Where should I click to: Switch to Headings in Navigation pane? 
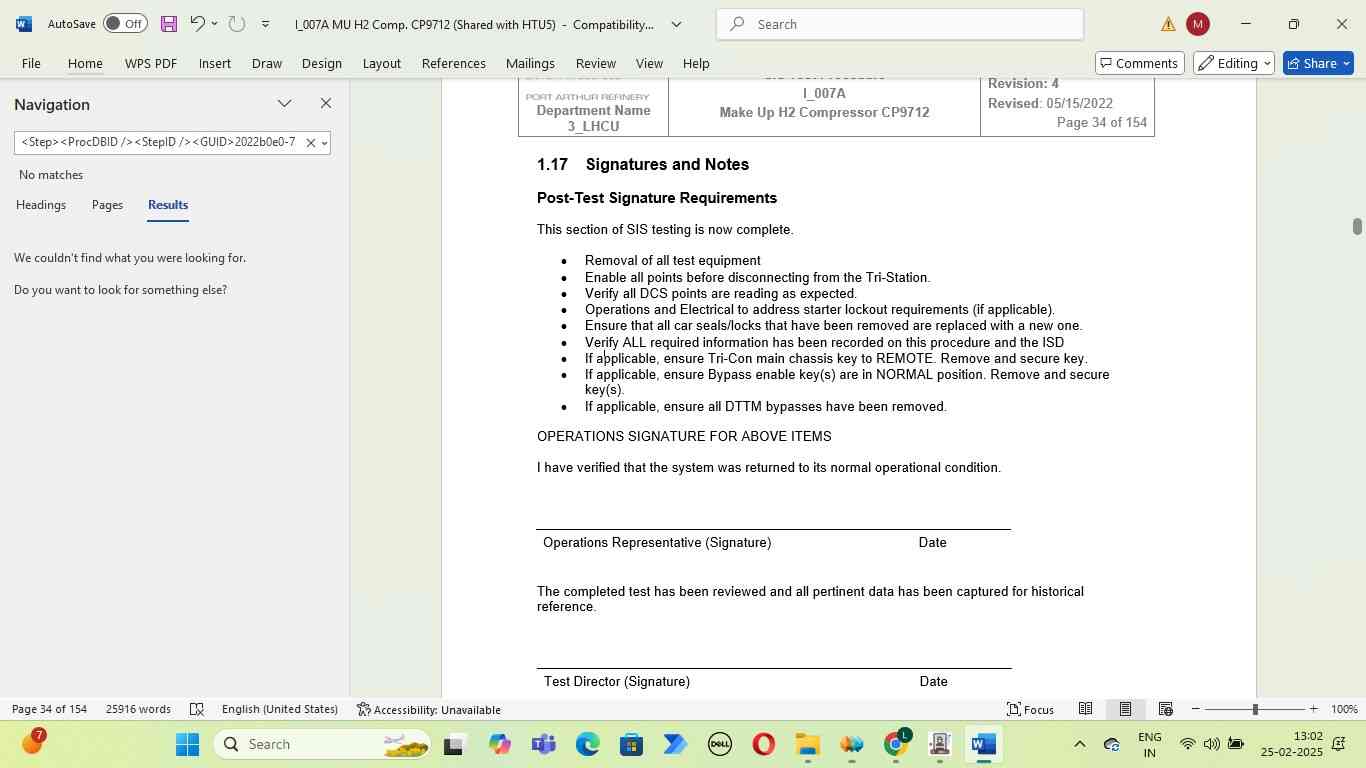click(41, 205)
